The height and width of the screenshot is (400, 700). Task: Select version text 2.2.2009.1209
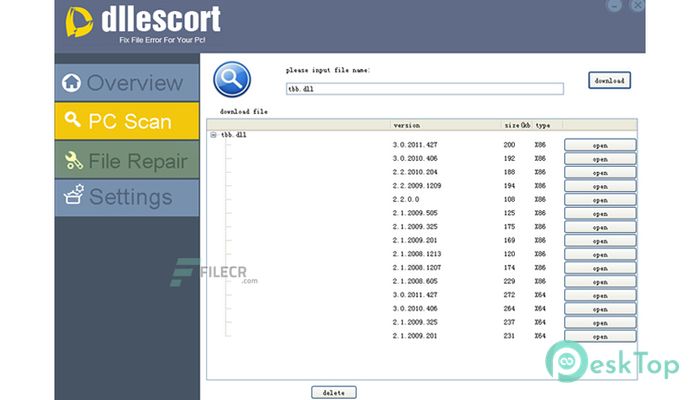[x=417, y=186]
